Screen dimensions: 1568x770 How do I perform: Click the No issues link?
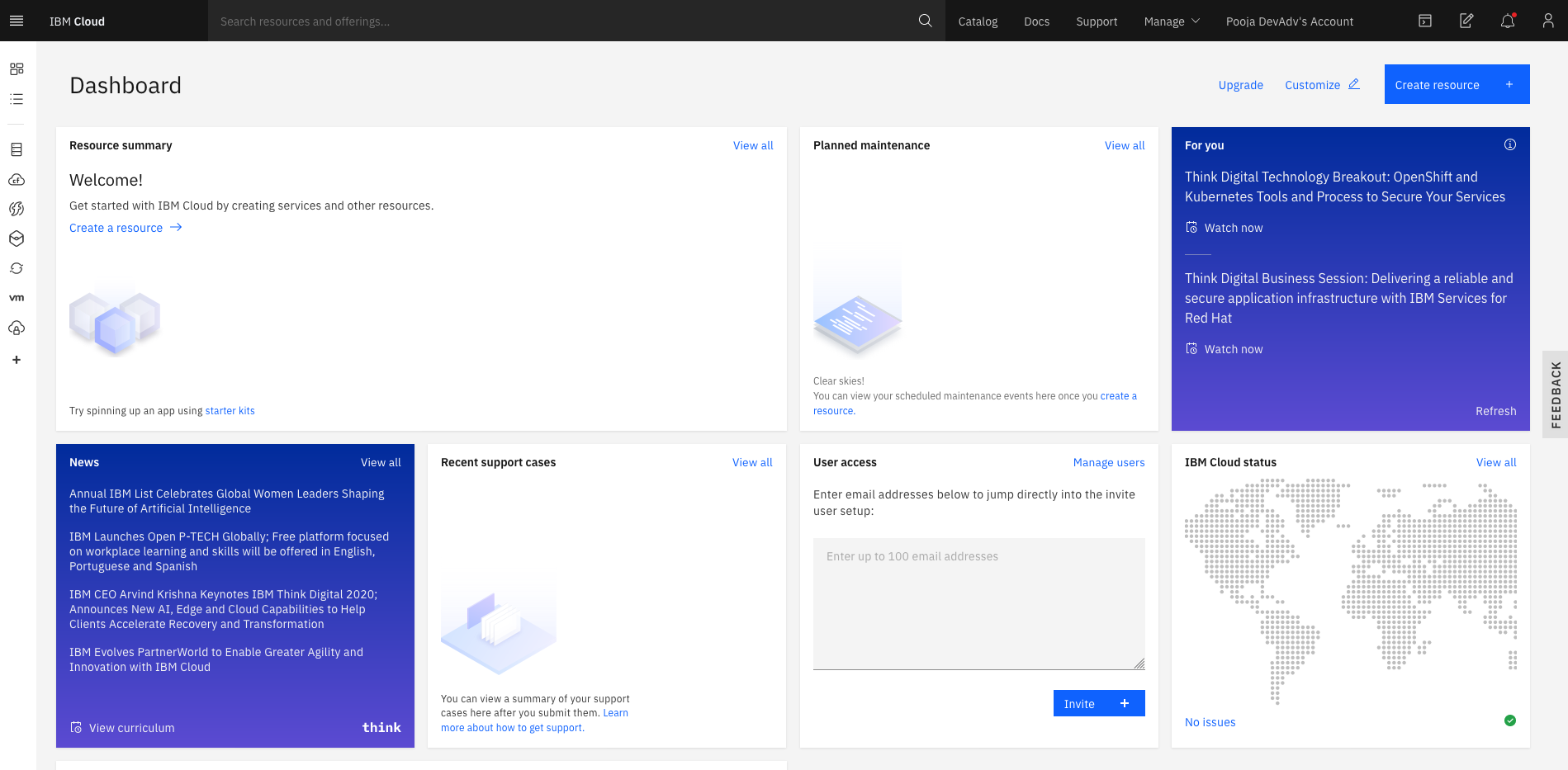click(1210, 722)
